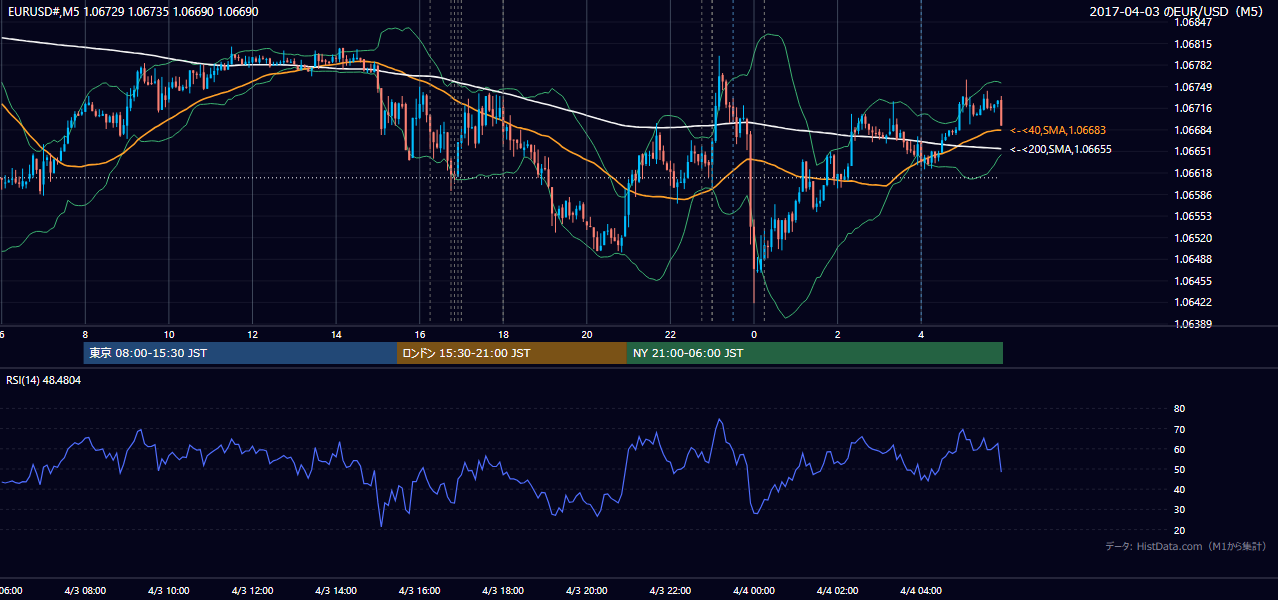Click the 4/4 00:00 time axis label
The height and width of the screenshot is (600, 1278).
coord(754,591)
